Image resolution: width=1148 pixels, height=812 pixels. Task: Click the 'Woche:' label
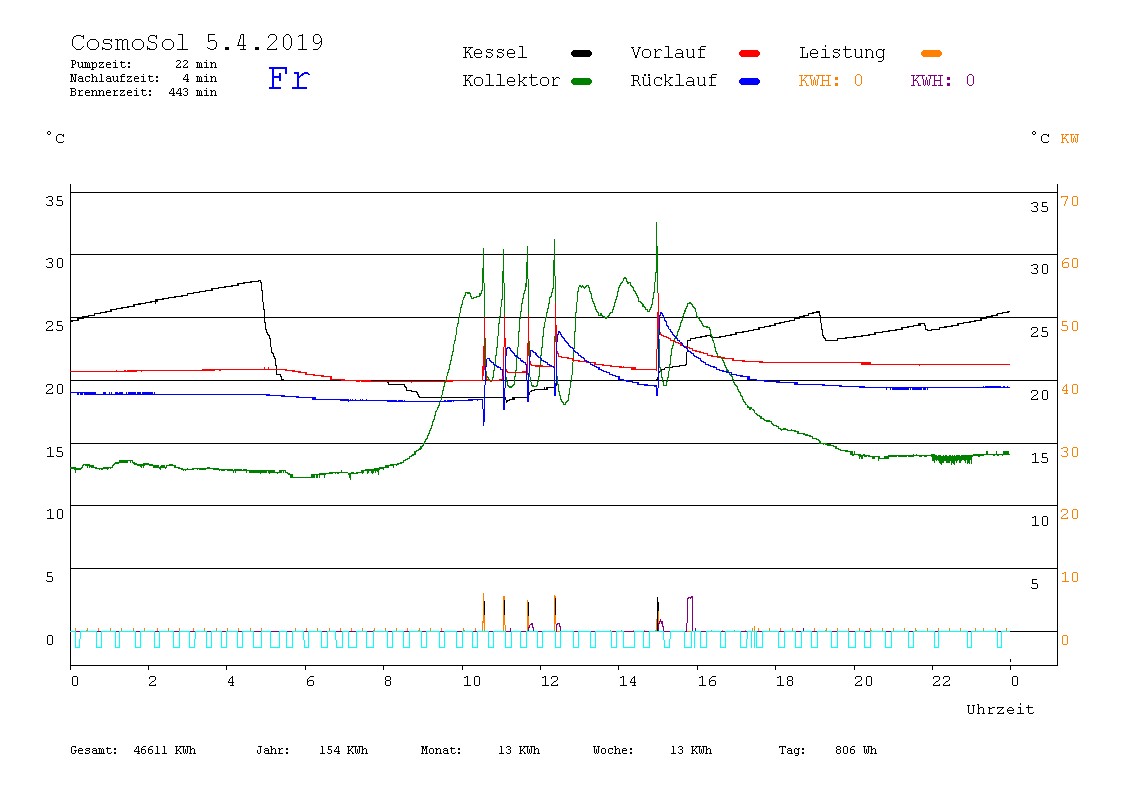(613, 750)
